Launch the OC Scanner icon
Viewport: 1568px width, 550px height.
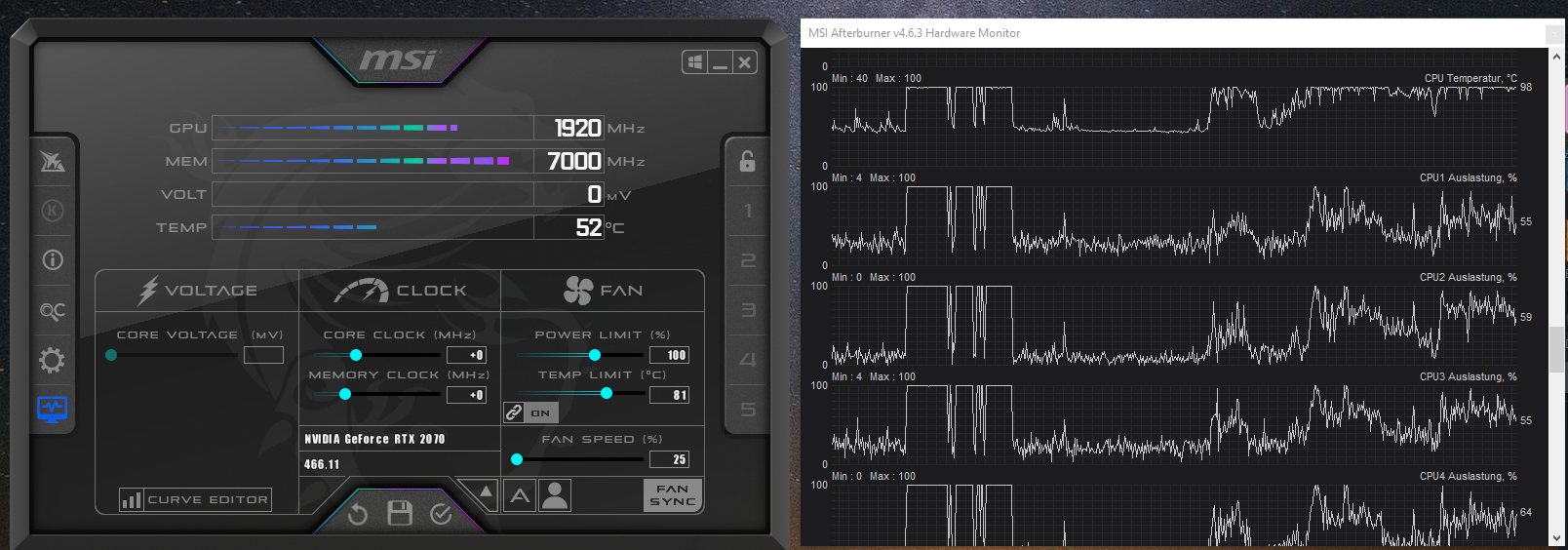coord(52,311)
